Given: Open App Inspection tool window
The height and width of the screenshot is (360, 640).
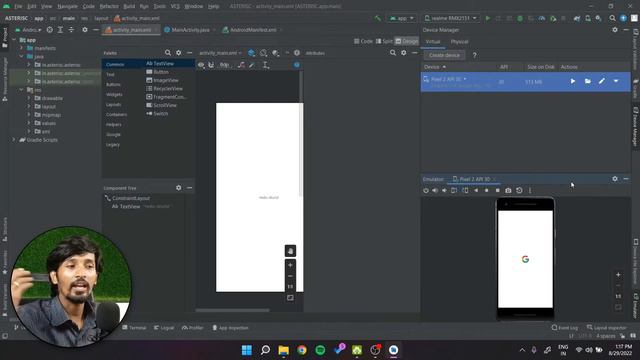Looking at the screenshot, I should coord(231,328).
